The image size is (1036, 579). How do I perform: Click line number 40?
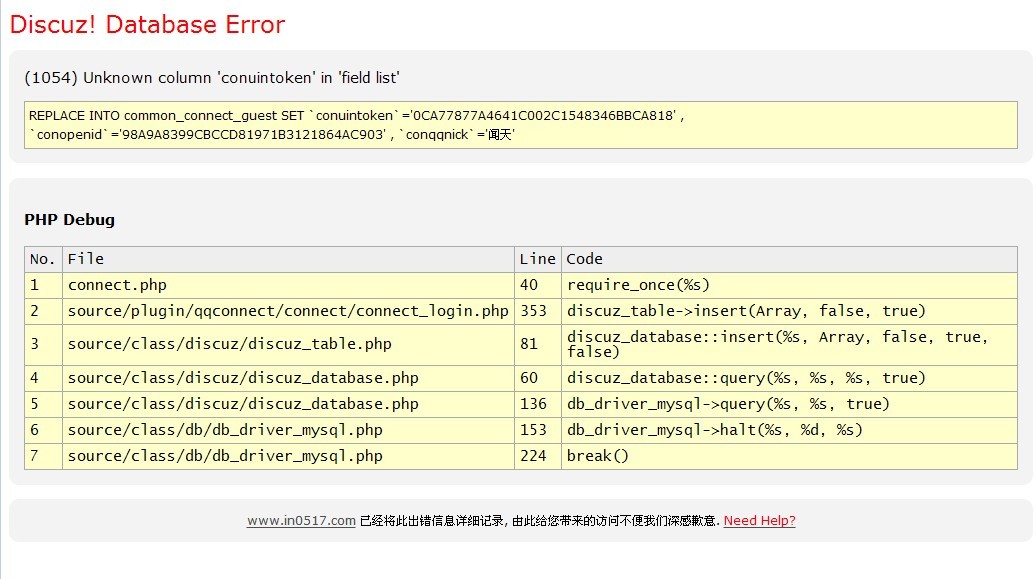coord(538,286)
